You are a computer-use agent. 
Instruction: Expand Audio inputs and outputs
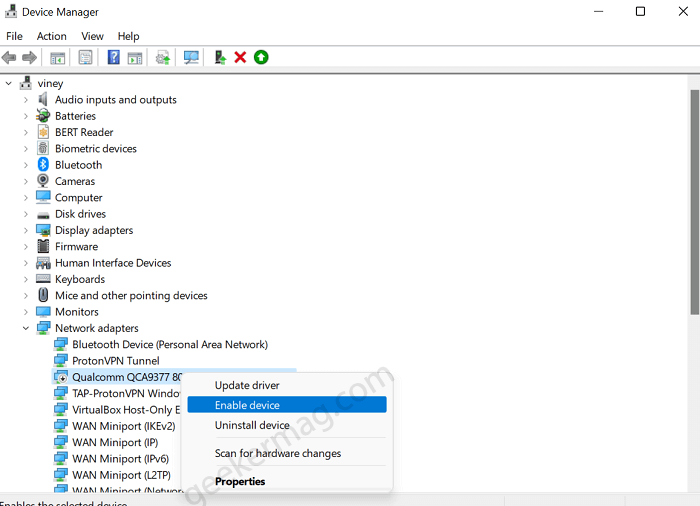click(26, 100)
